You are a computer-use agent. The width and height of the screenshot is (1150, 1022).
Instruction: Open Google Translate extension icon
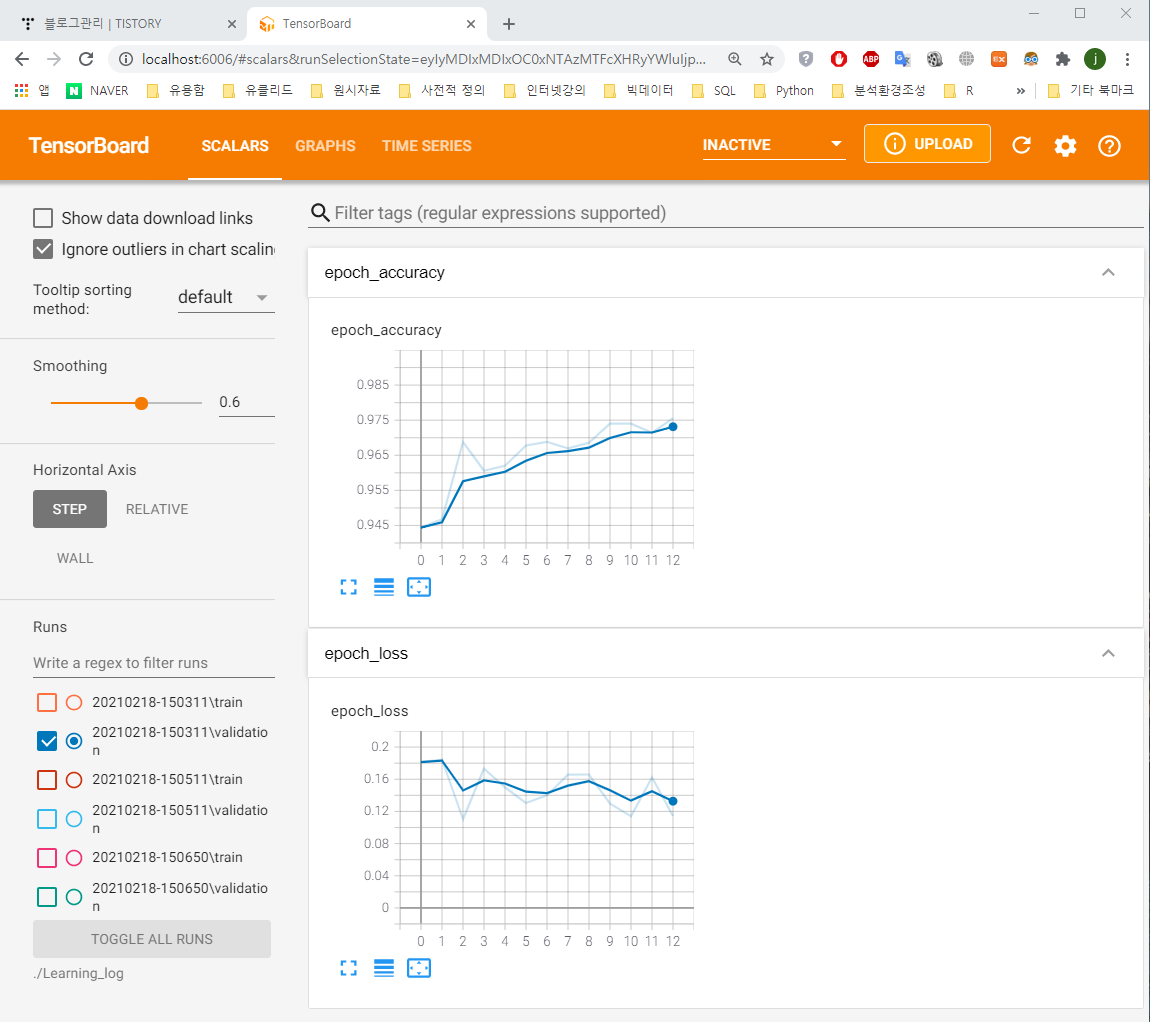coord(902,59)
